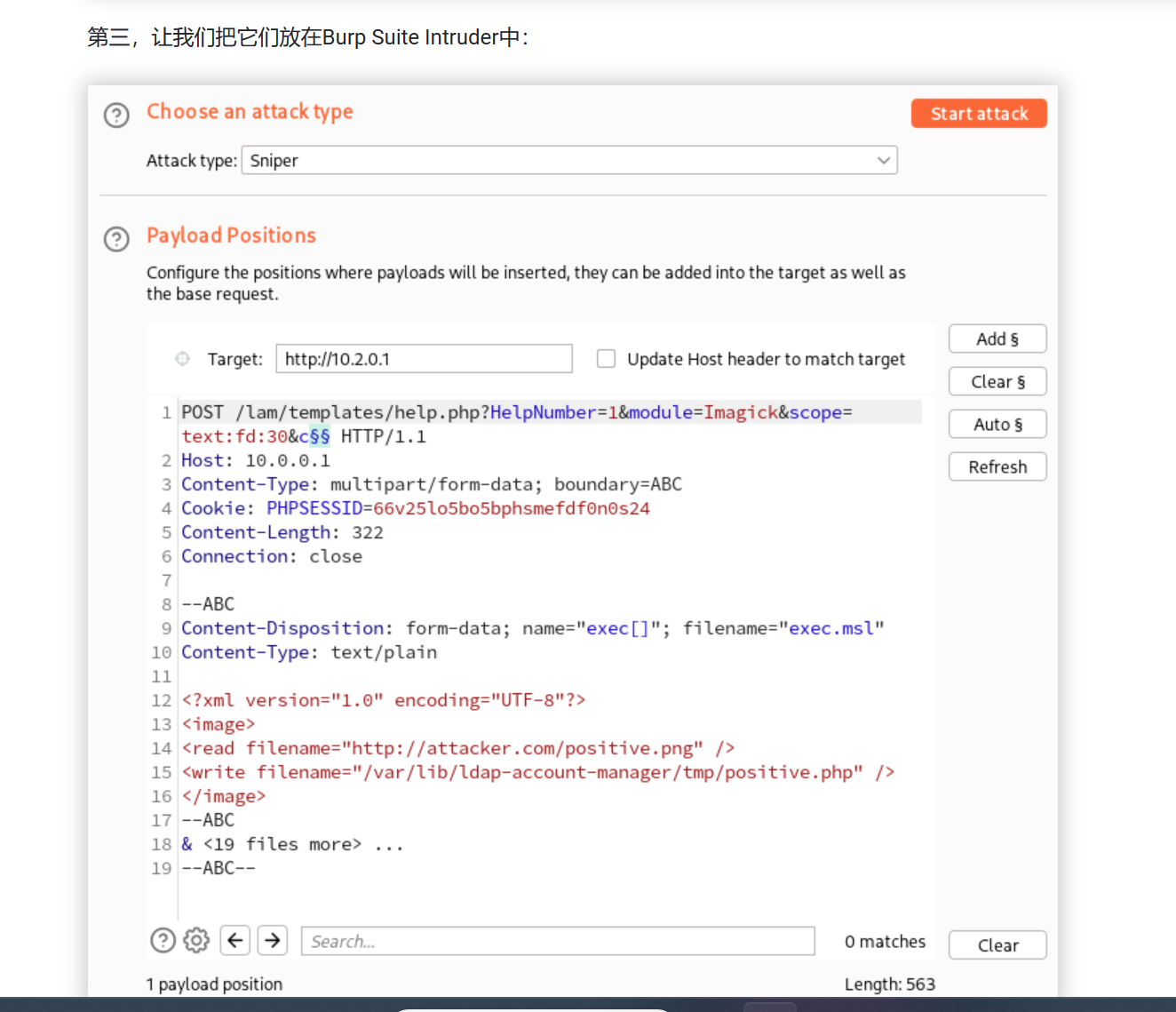Open the Attack type Sniper dropdown
This screenshot has width=1176, height=1012.
click(569, 160)
